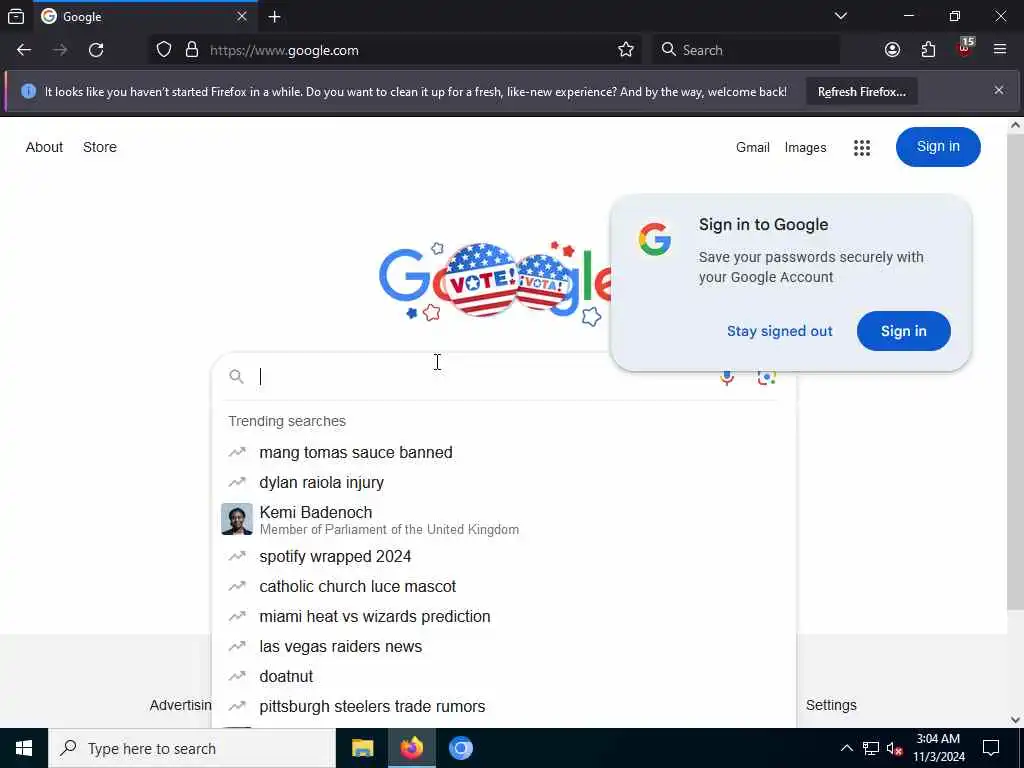
Task: Select suggestion doatnut
Action: (504, 677)
